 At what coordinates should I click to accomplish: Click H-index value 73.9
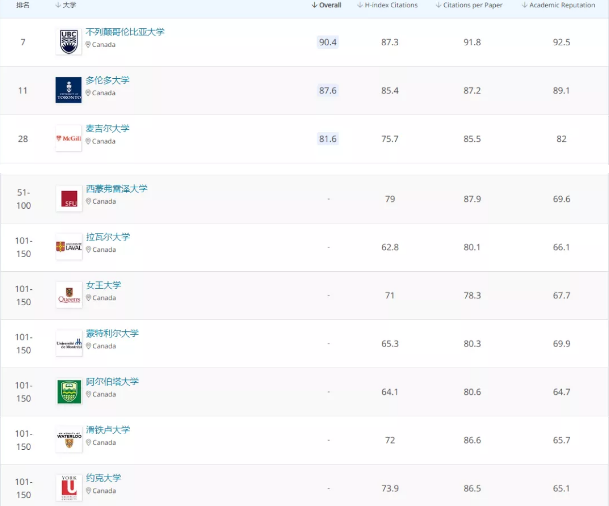pyautogui.click(x=390, y=488)
